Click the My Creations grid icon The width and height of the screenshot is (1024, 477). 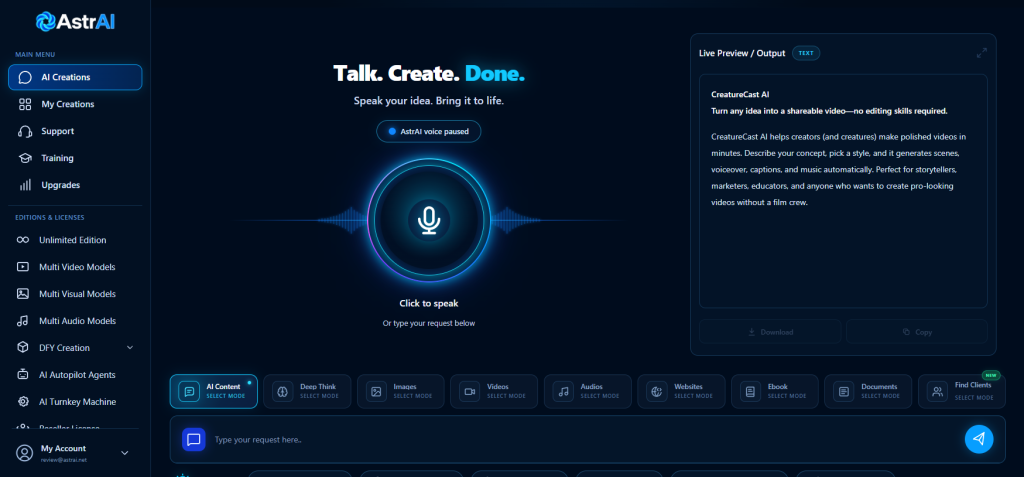pos(25,105)
